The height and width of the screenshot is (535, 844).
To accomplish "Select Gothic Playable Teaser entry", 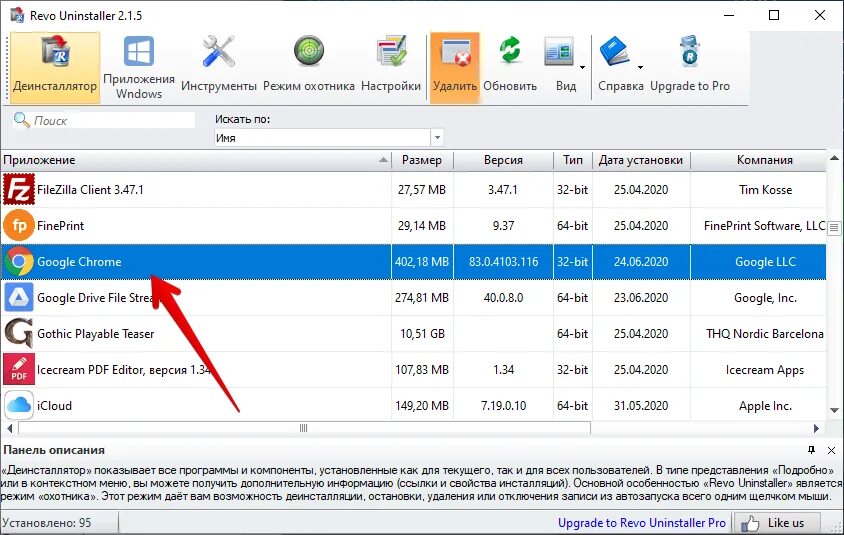I will (x=96, y=334).
